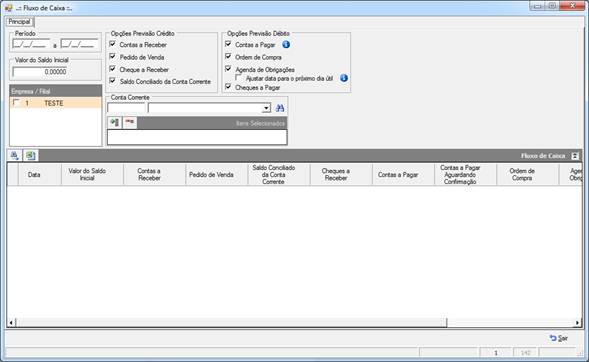
Task: Toggle Pedido de Venda checkbox
Action: coord(112,56)
